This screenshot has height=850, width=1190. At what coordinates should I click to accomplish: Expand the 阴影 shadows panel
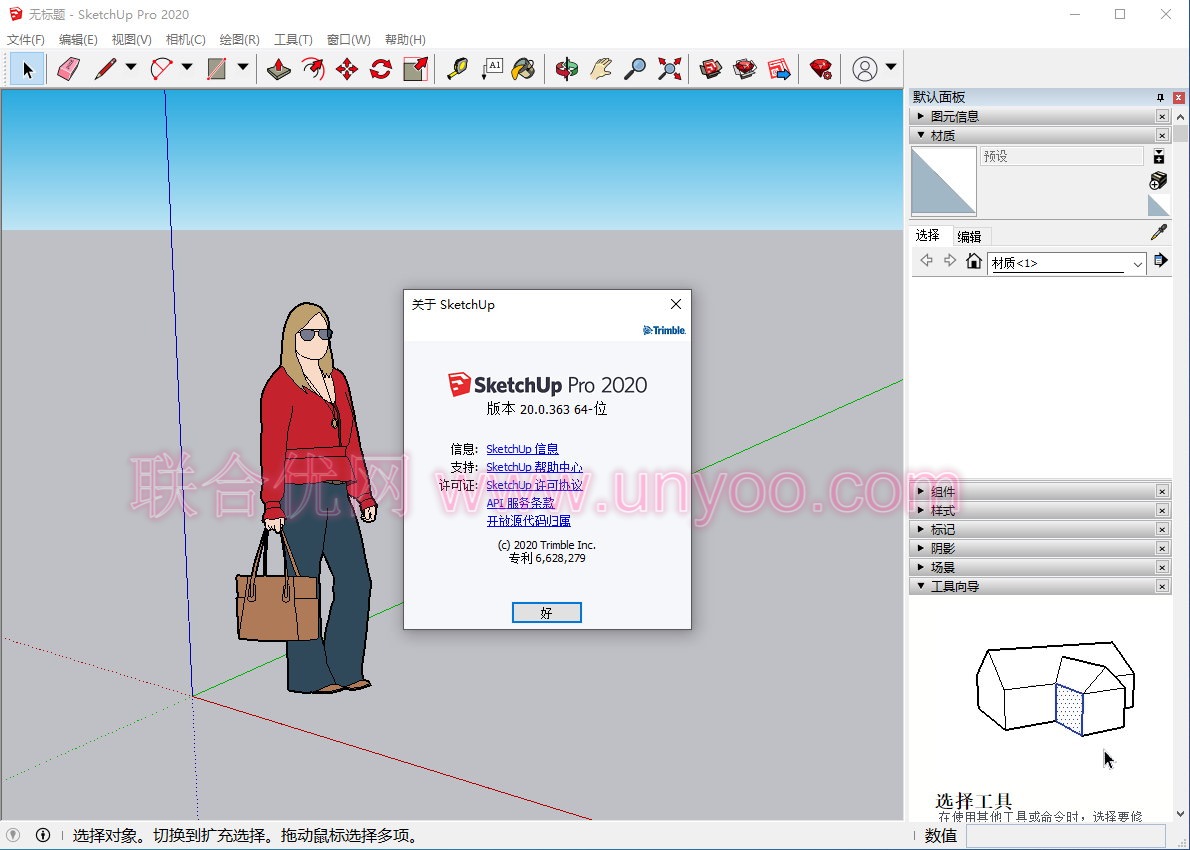pyautogui.click(x=942, y=548)
